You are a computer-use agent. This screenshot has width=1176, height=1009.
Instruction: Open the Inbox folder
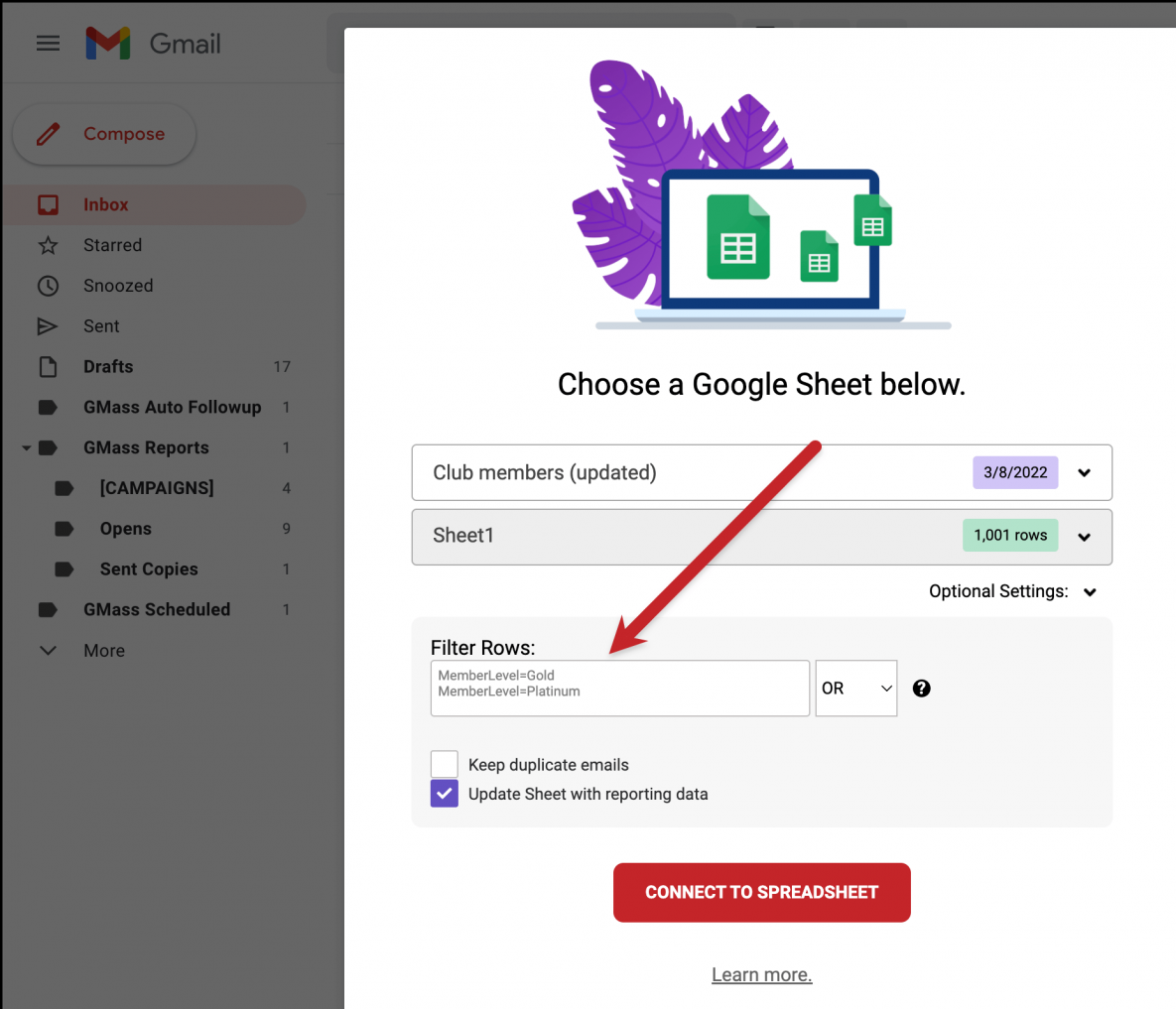coord(154,204)
